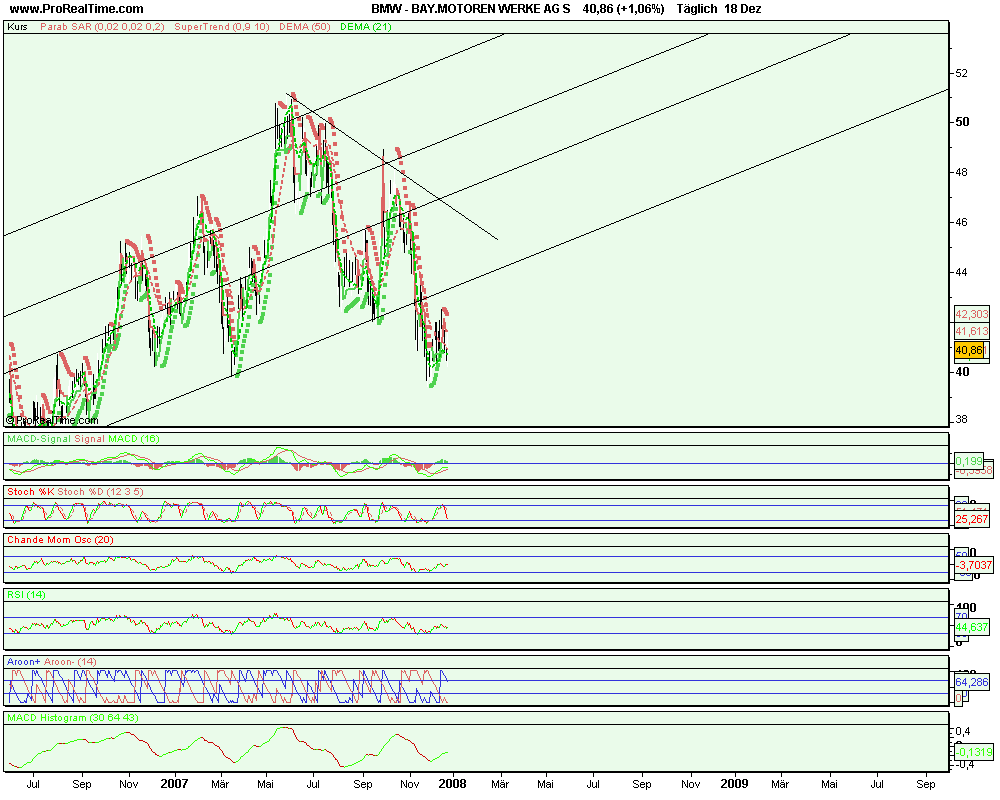The width and height of the screenshot is (1000, 800).
Task: Click the highlighted 40,86 current price tag
Action: pyautogui.click(x=969, y=350)
